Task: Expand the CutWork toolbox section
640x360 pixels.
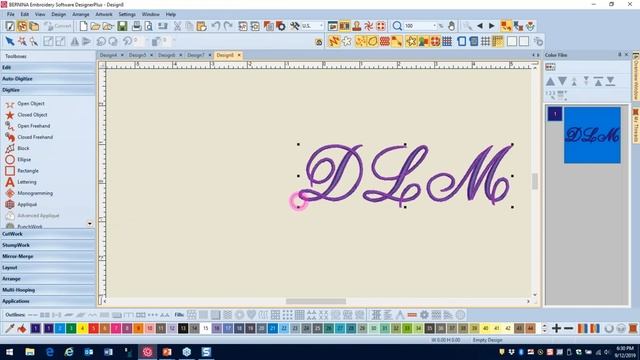Action: [48, 234]
